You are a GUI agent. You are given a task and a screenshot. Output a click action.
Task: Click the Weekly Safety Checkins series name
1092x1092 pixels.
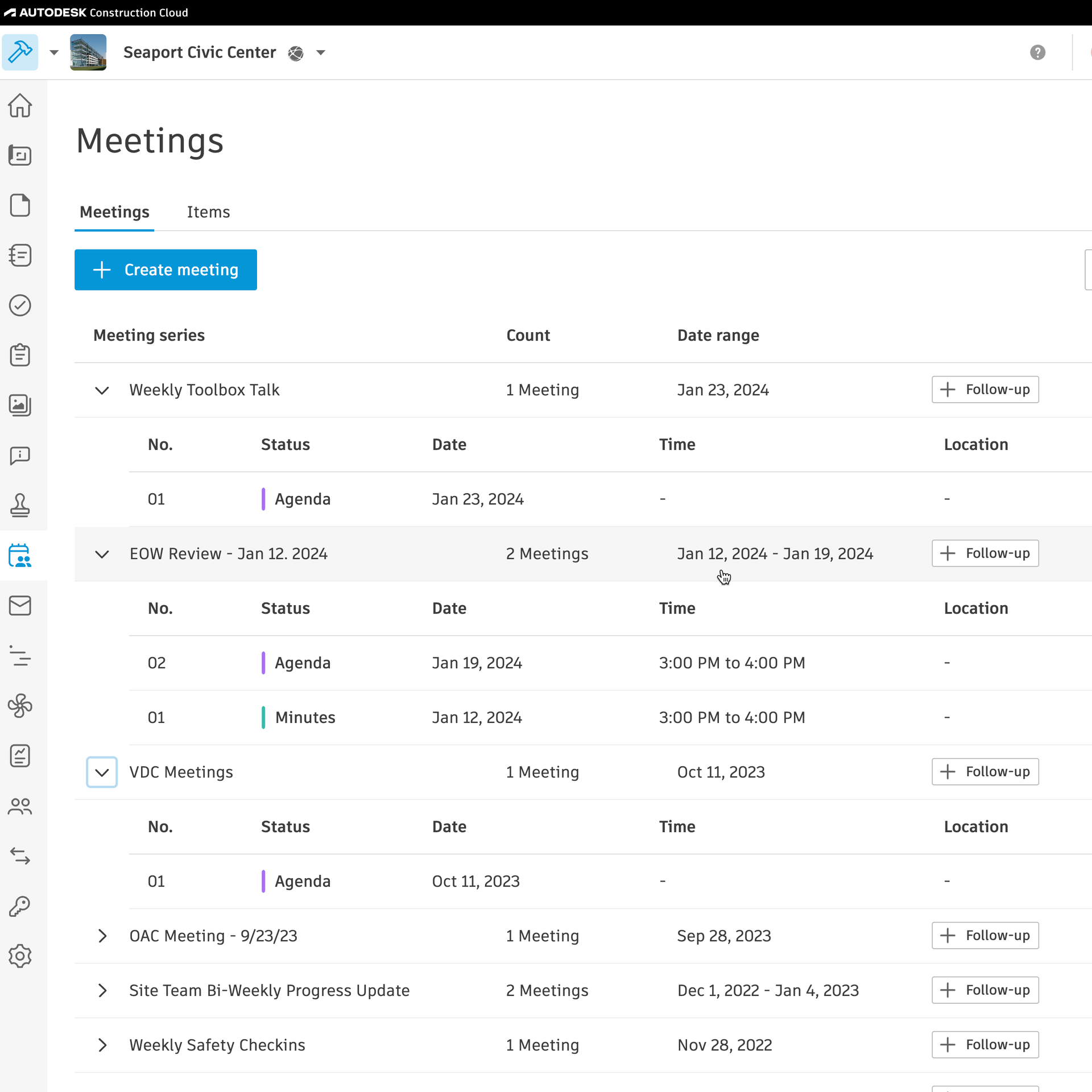[x=217, y=1045]
